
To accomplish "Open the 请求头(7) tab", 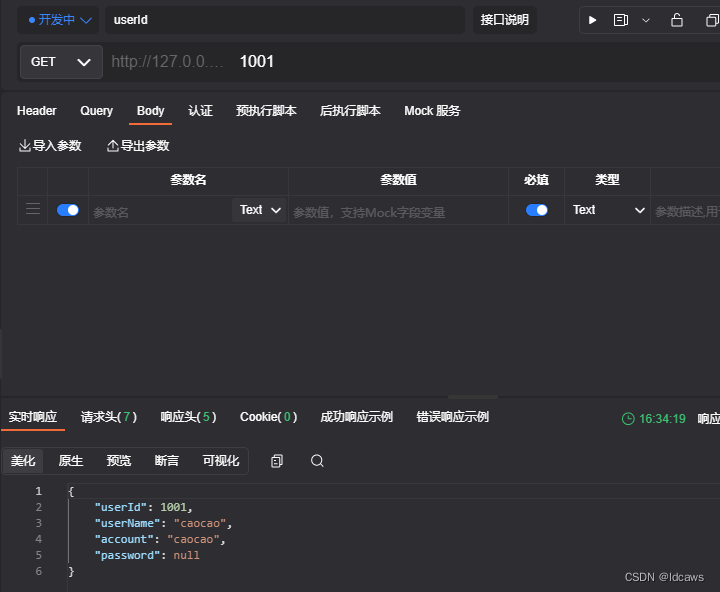I will coord(109,417).
